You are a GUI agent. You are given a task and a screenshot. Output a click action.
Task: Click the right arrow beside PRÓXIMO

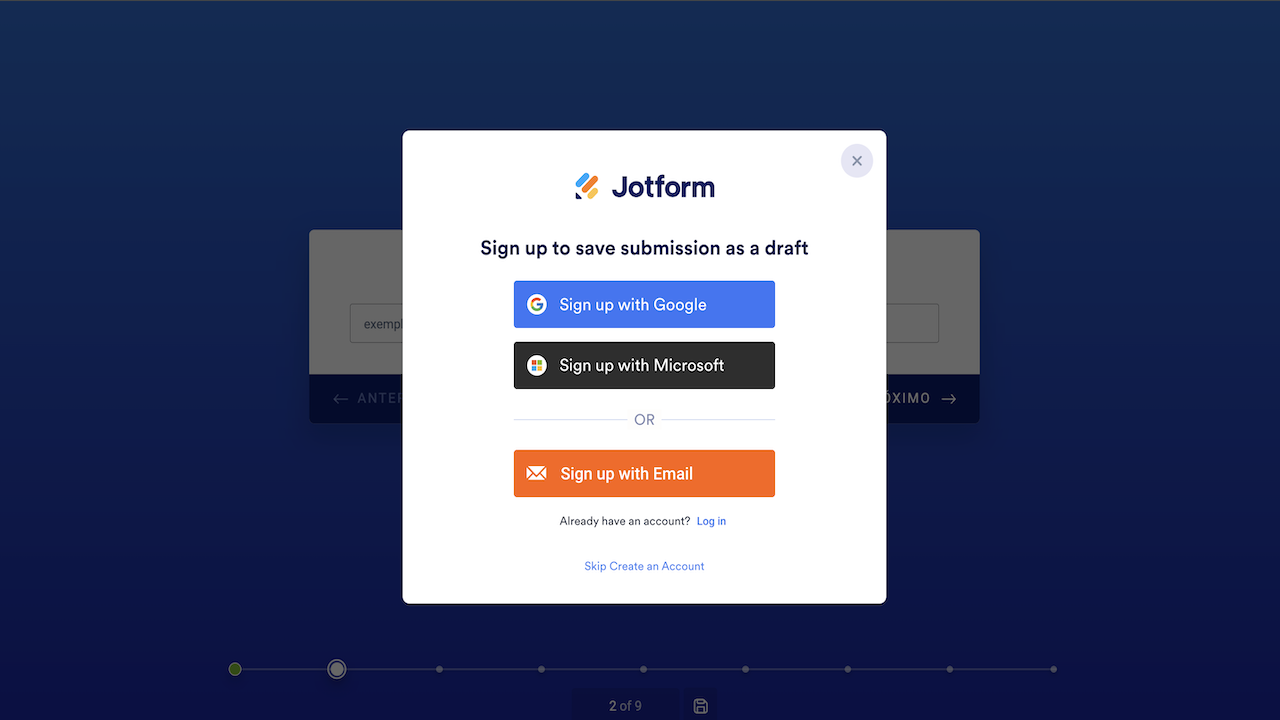pyautogui.click(x=949, y=398)
